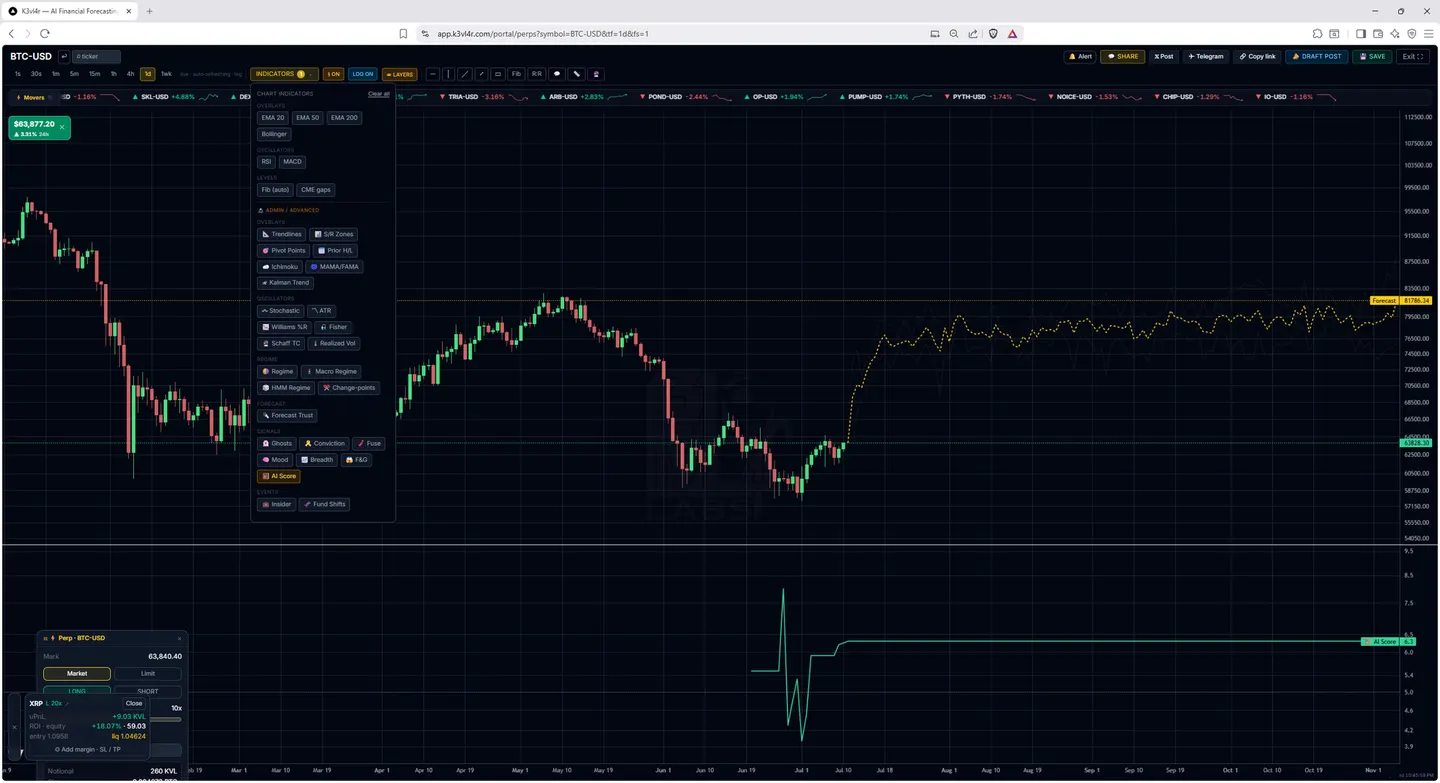Expand Add margin SL / TP section
Image resolution: width=1440 pixels, height=783 pixels.
88,749
